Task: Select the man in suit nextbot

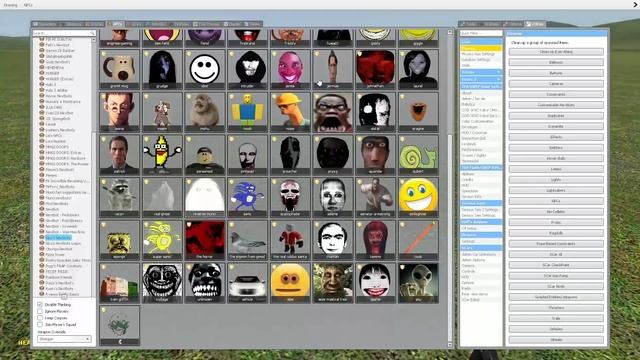Action: (119, 155)
